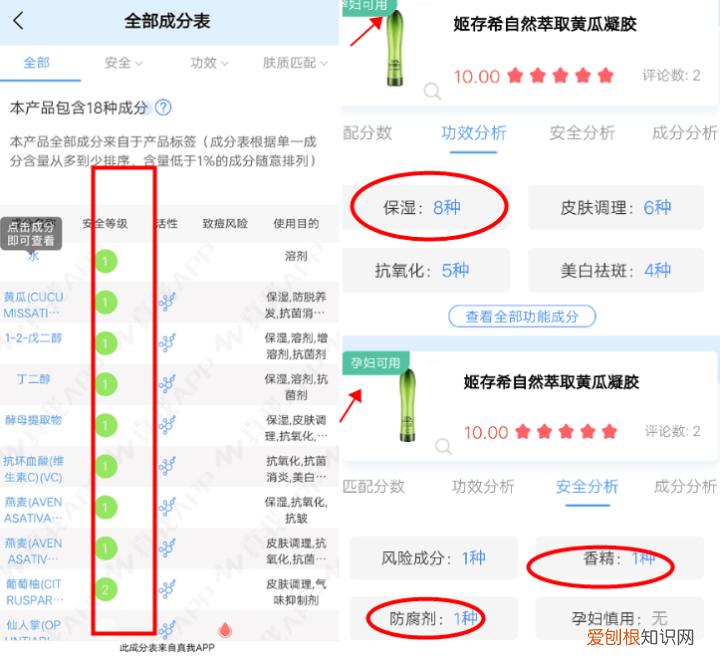Open the lower cucumber gel product thumbnail
This screenshot has height=656, width=720.
tap(407, 405)
